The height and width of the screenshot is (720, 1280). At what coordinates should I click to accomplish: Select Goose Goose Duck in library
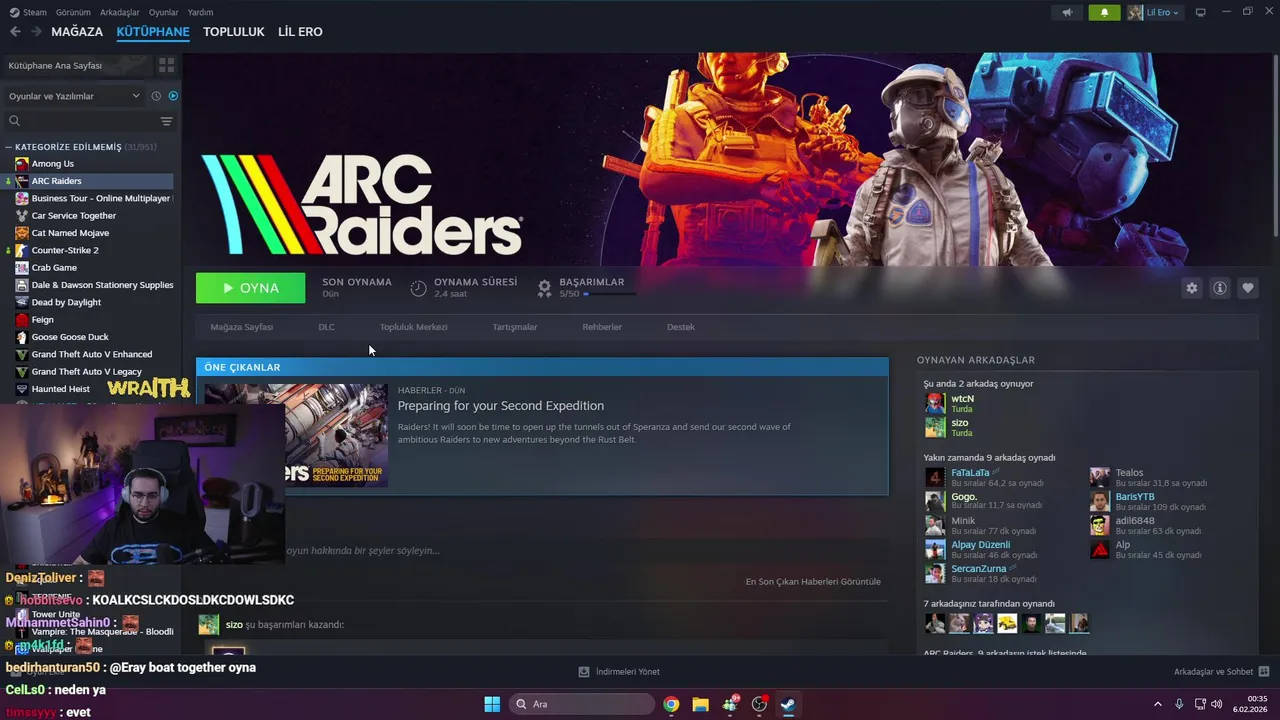(70, 337)
